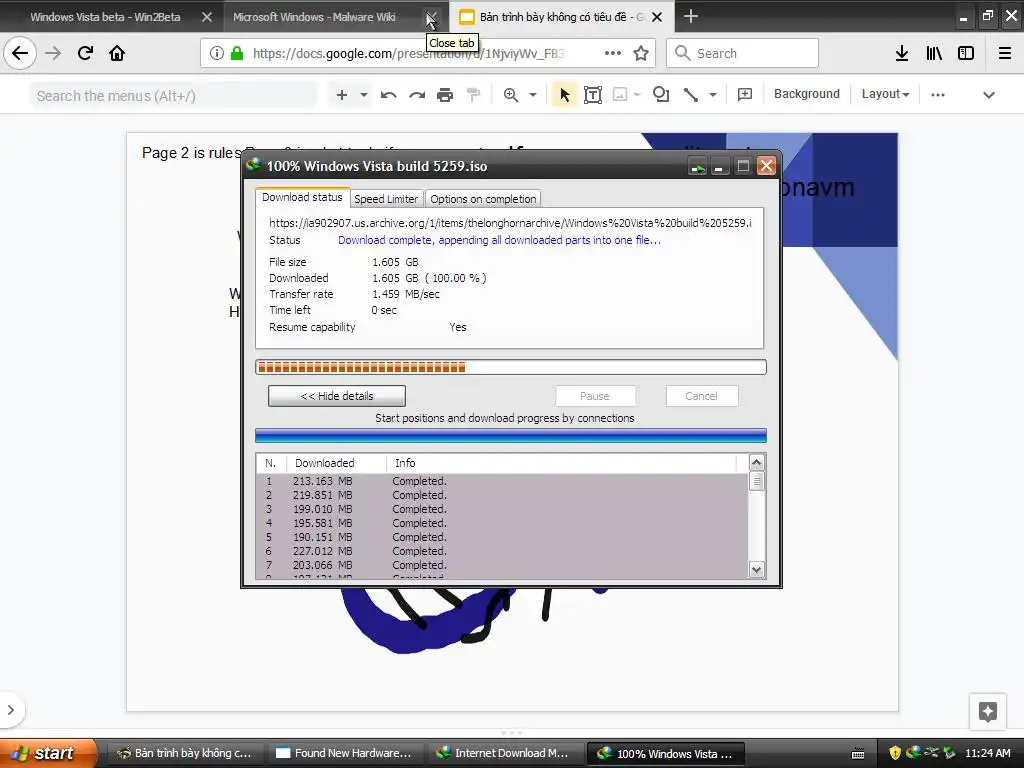Open the shape tool icon

click(x=661, y=95)
